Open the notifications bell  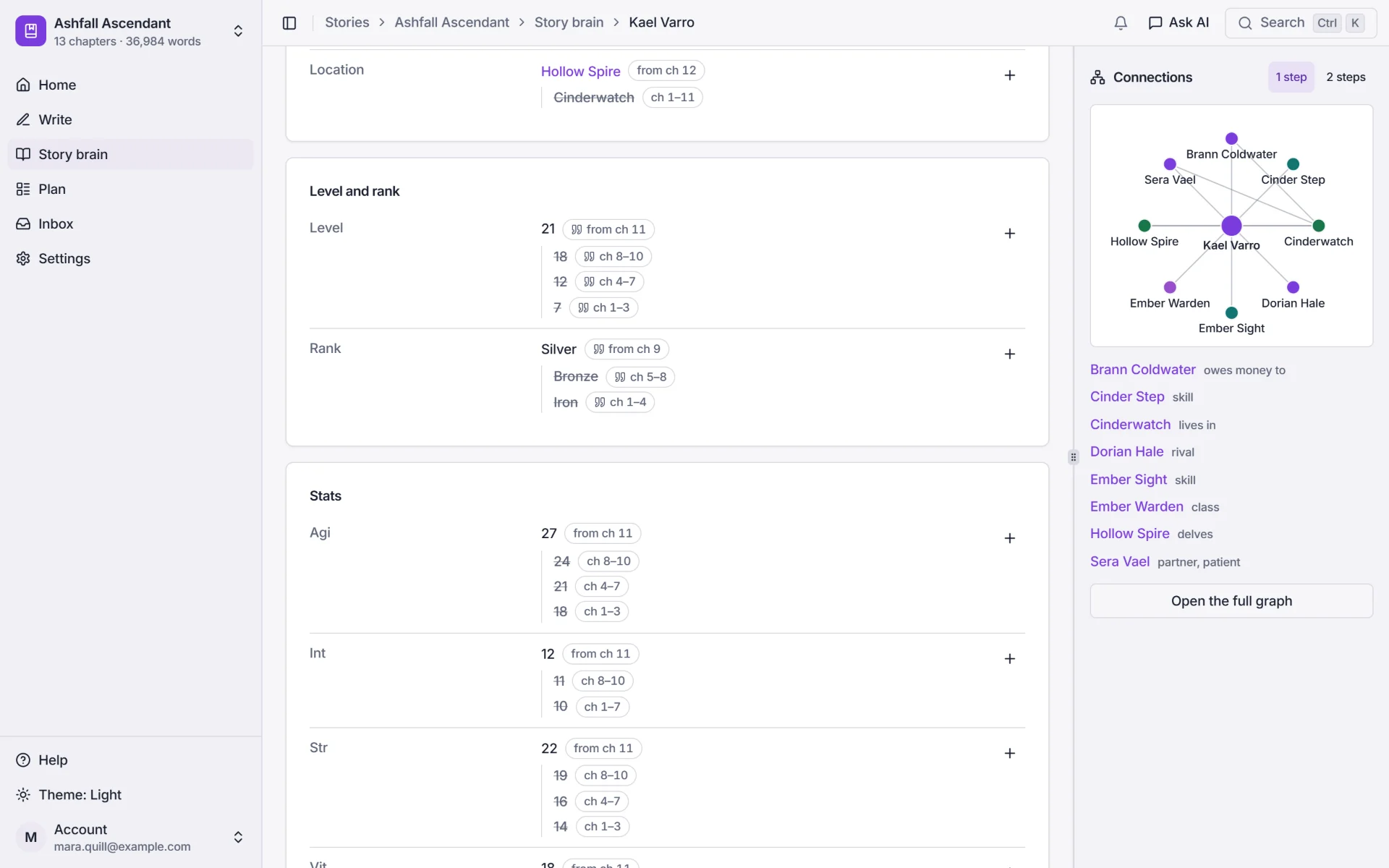point(1121,23)
